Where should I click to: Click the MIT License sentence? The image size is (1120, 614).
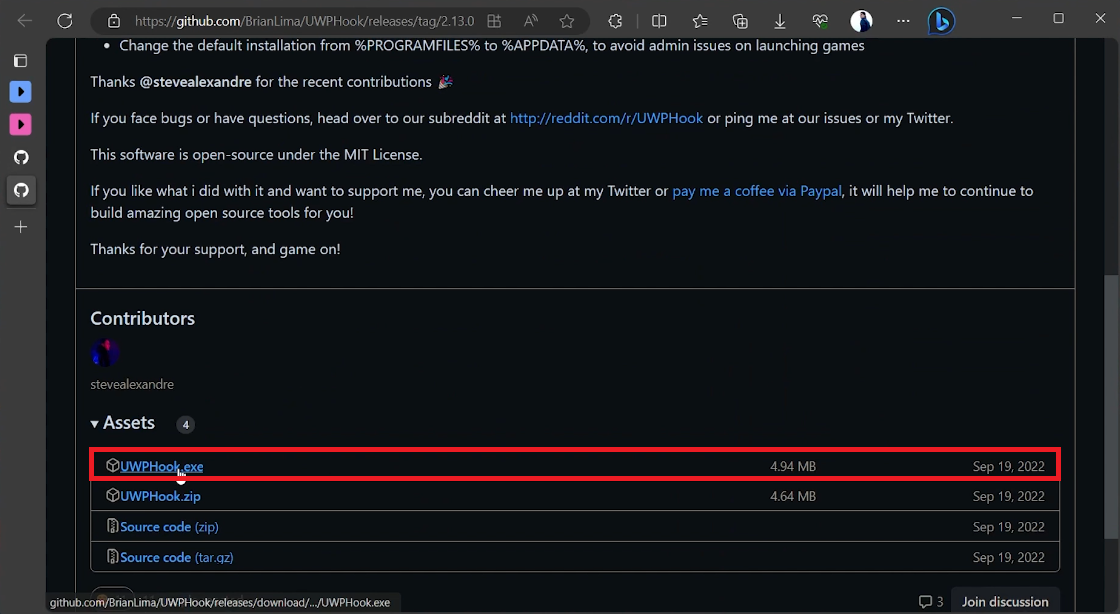pos(256,155)
